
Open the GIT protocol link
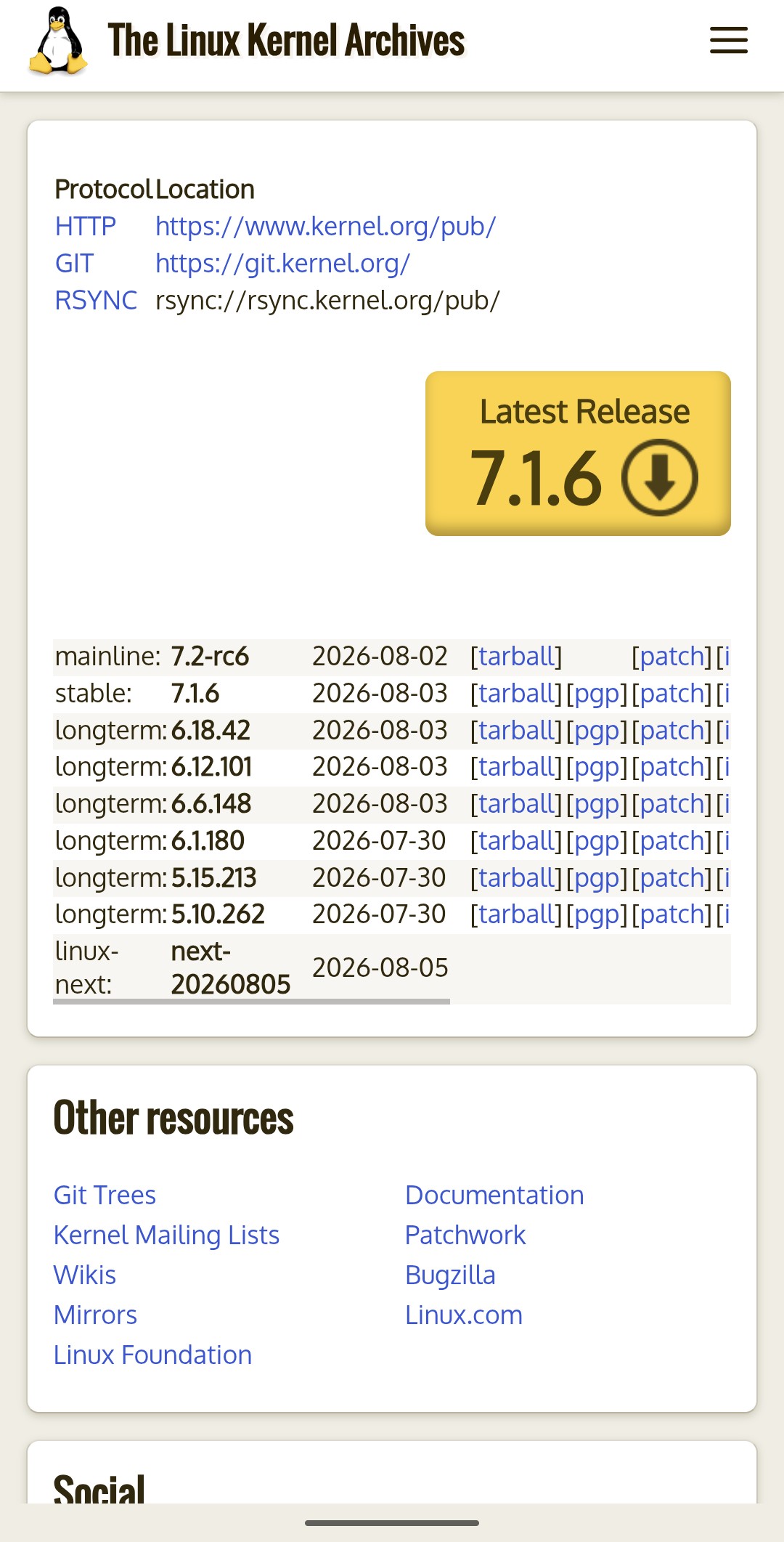[x=75, y=264]
